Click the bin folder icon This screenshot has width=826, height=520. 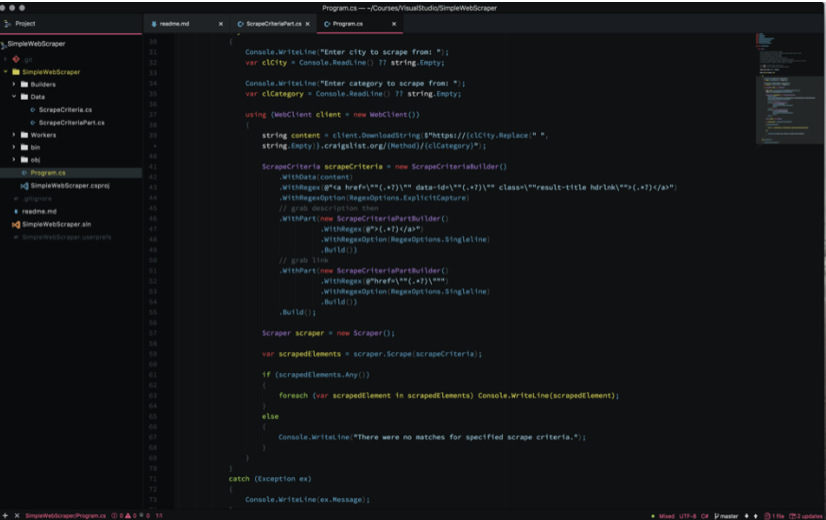tap(24, 148)
